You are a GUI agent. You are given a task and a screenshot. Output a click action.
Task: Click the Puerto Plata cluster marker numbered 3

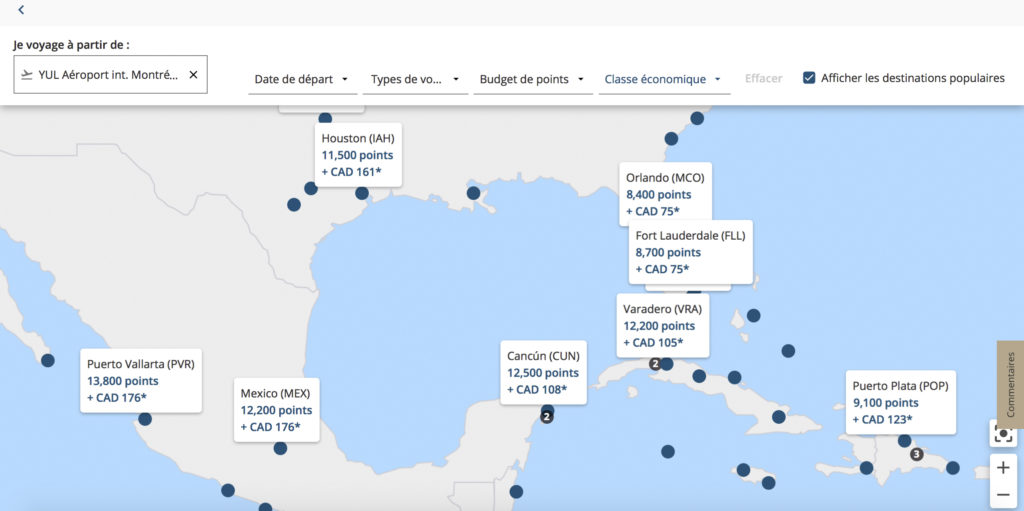tap(916, 454)
